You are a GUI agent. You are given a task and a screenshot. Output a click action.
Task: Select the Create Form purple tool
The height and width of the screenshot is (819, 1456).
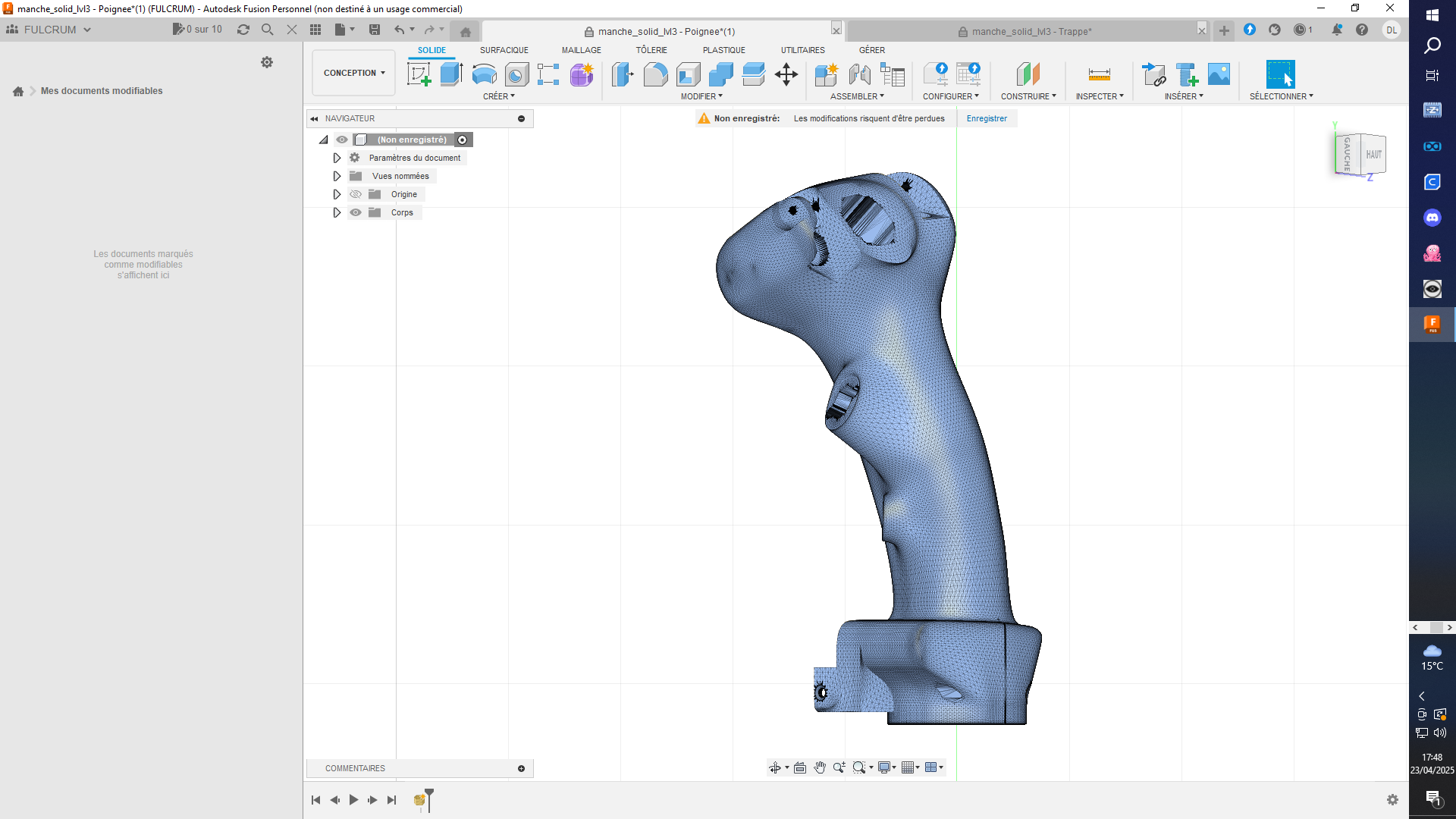tap(582, 74)
